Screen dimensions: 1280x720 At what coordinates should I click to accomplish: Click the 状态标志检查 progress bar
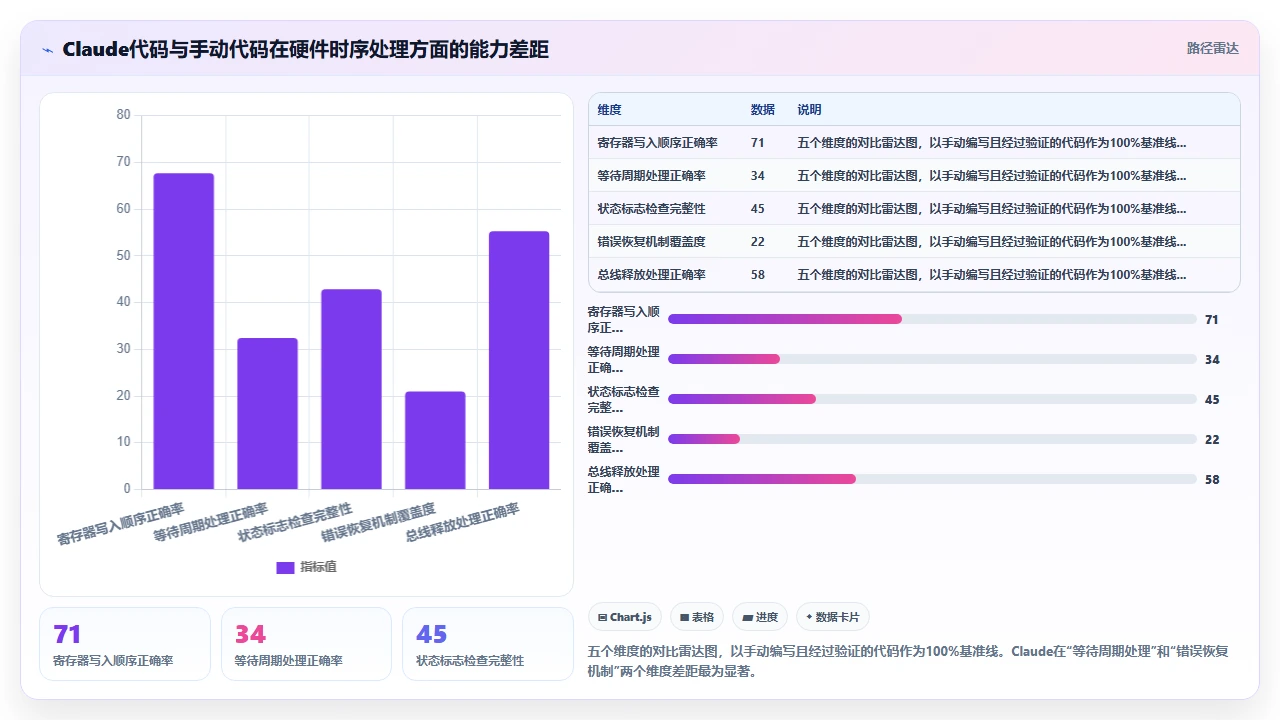pyautogui.click(x=932, y=399)
